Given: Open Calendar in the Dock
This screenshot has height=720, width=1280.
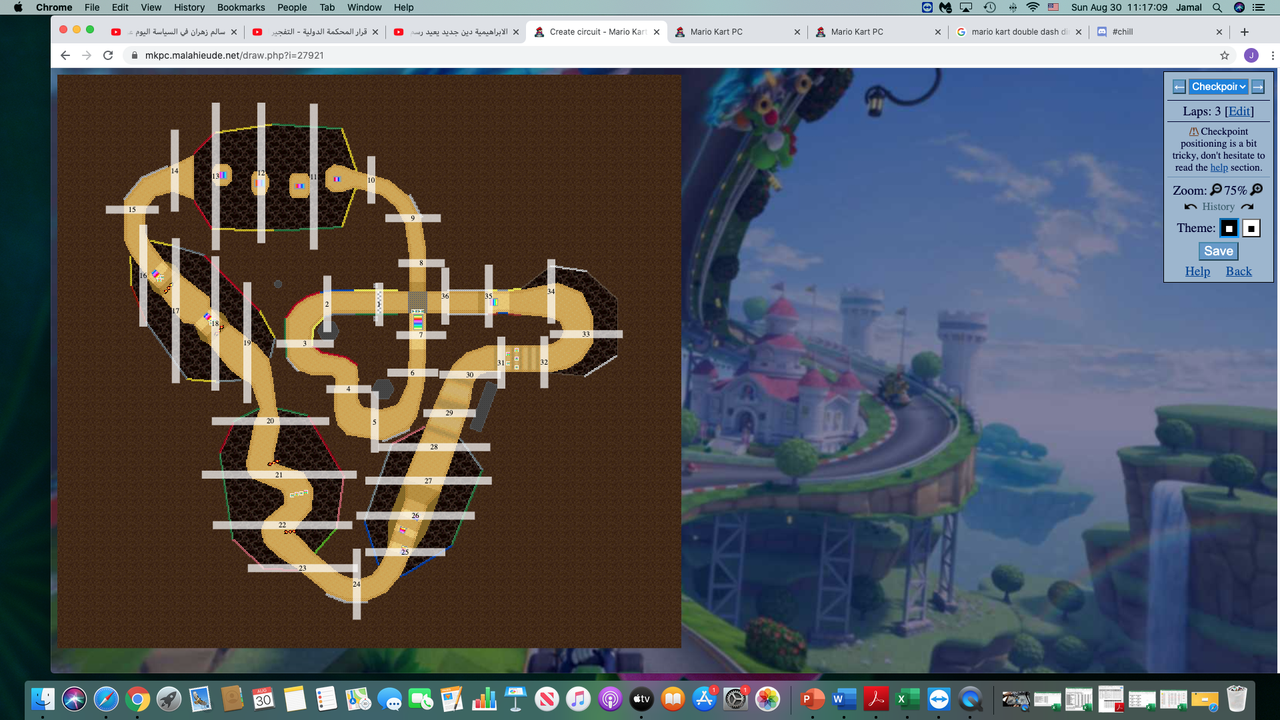Looking at the screenshot, I should coord(263,699).
